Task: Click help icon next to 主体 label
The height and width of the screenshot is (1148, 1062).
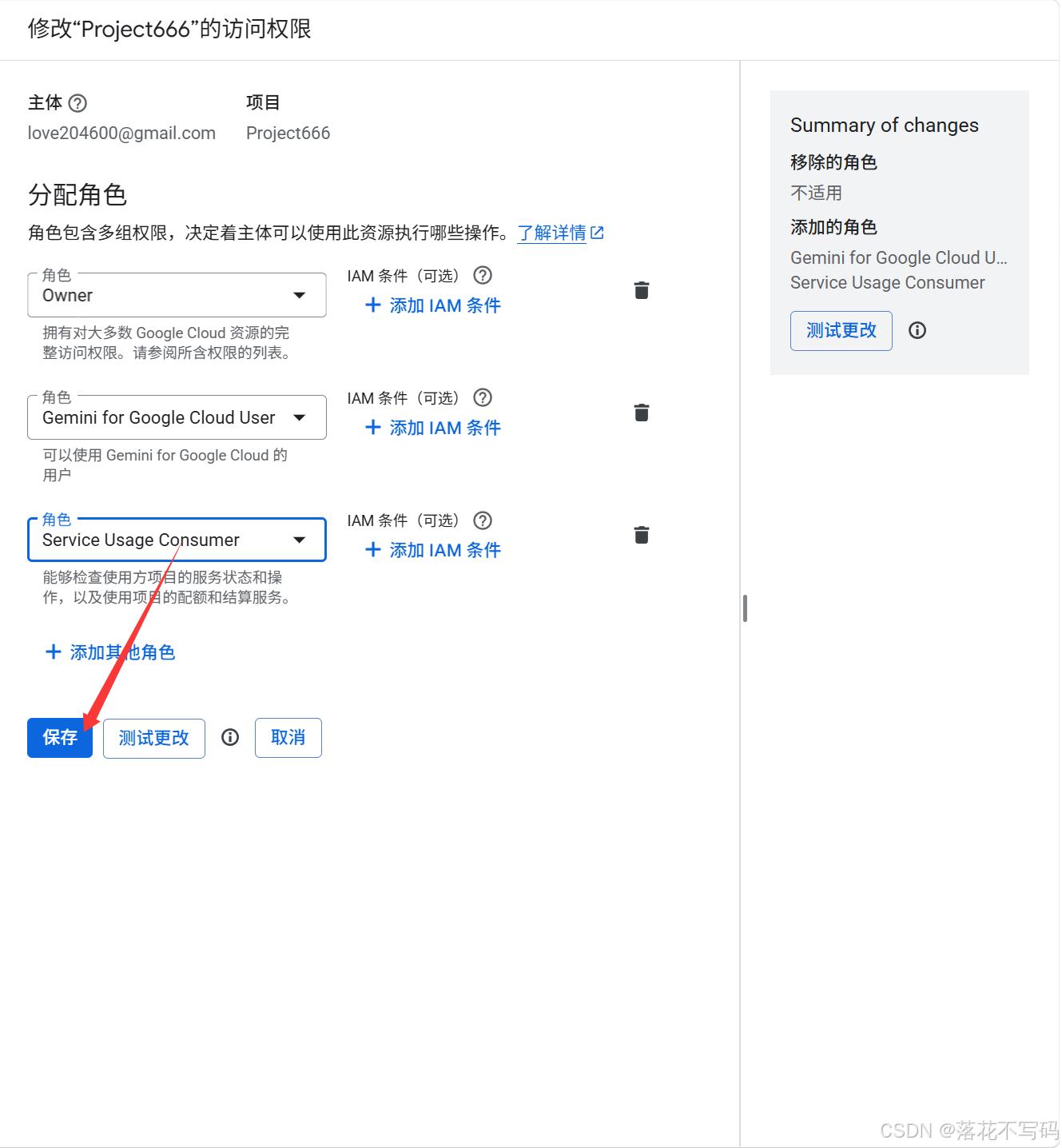Action: coord(78,103)
